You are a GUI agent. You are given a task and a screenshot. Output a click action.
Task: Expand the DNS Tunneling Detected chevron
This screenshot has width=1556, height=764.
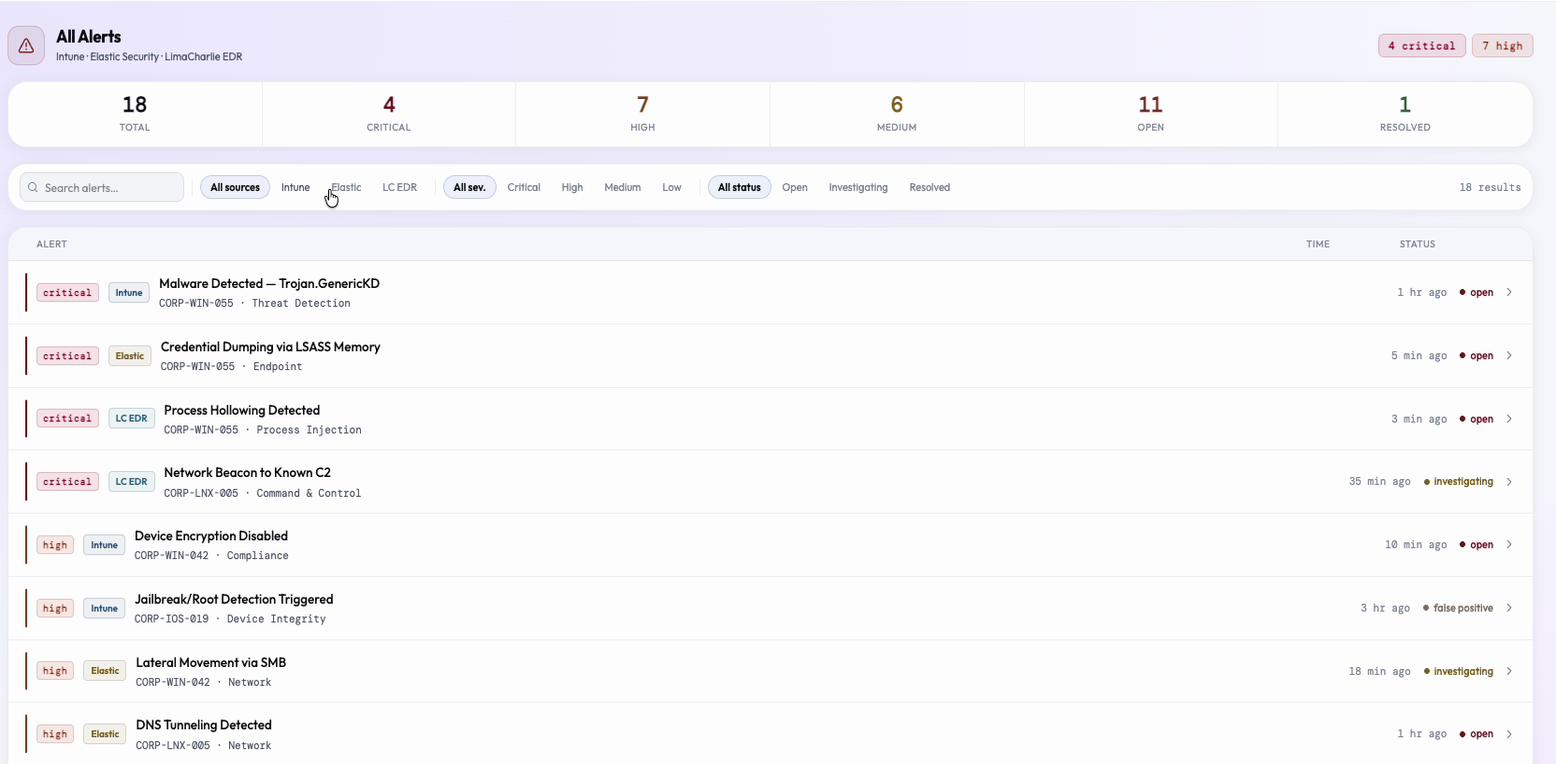click(1509, 734)
